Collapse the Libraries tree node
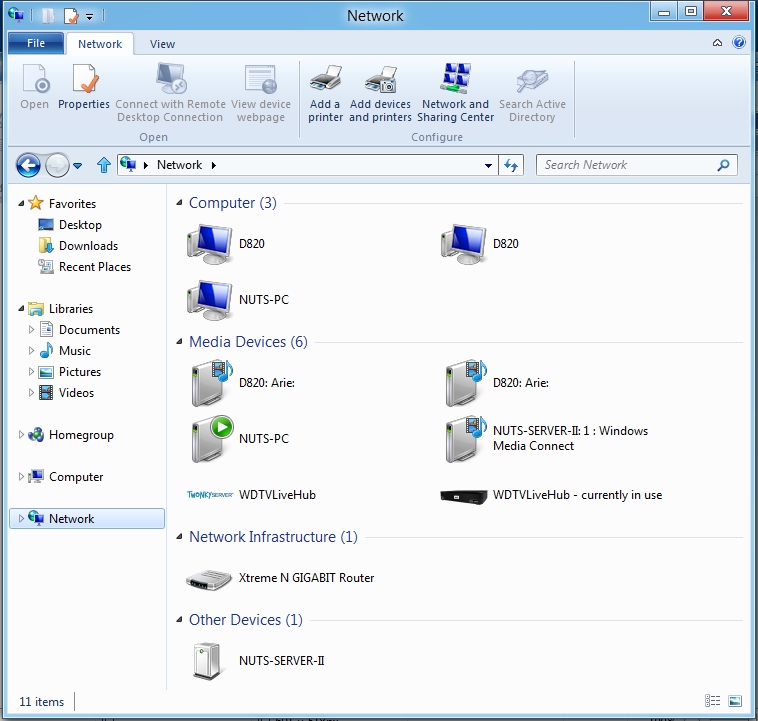 21,309
